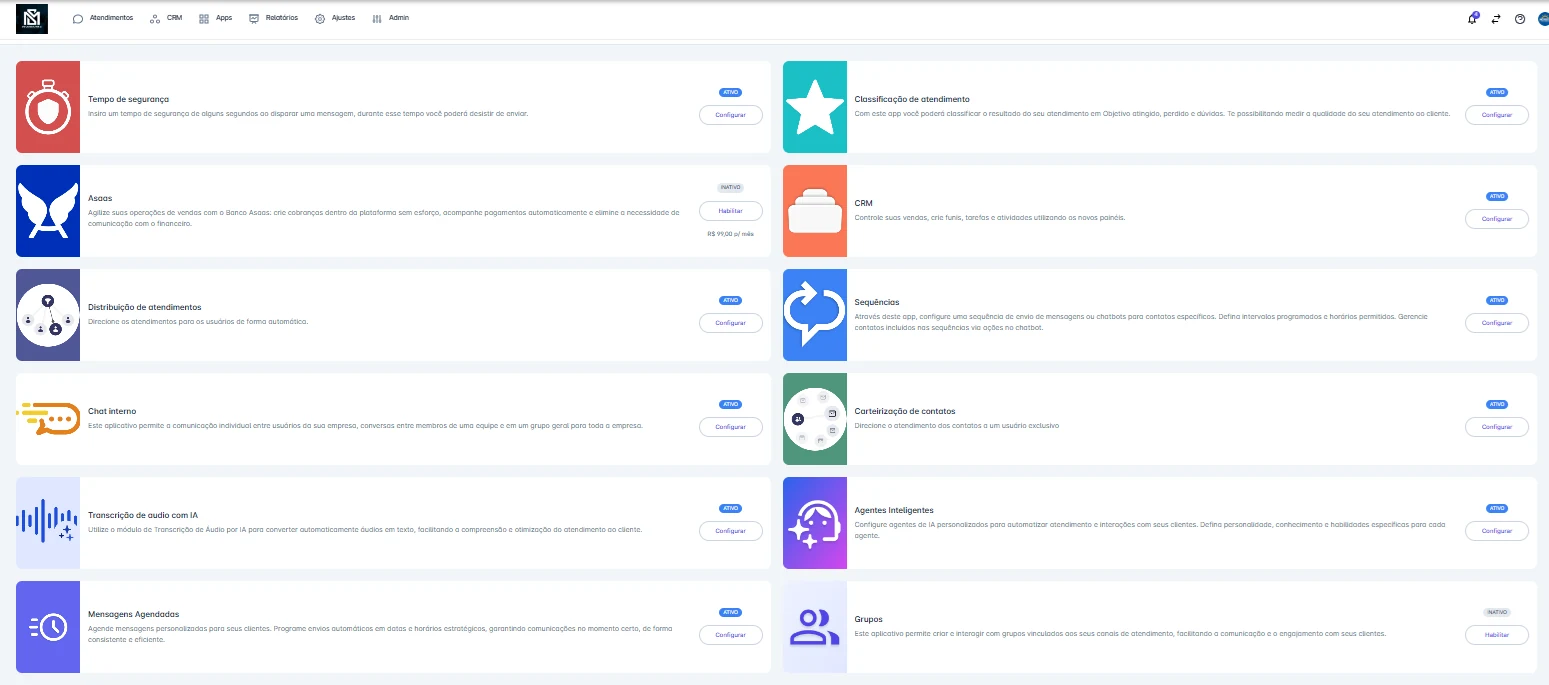Click the swap arrows icon in header
Screen dimensions: 1549x685
point(1496,19)
